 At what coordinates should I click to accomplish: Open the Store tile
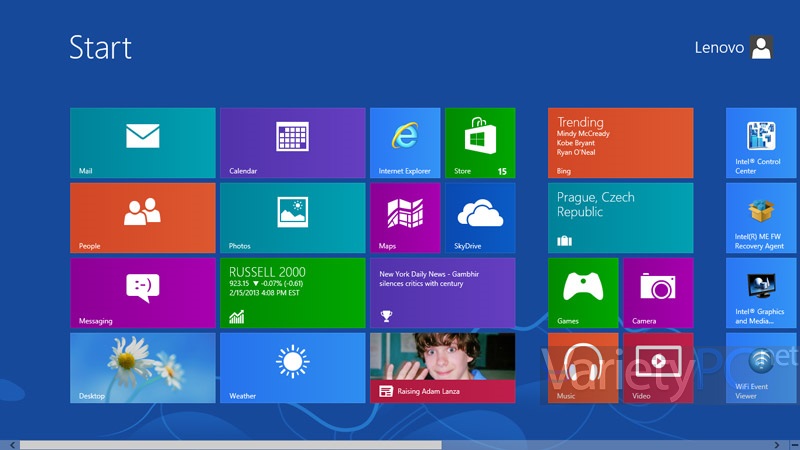[480, 143]
